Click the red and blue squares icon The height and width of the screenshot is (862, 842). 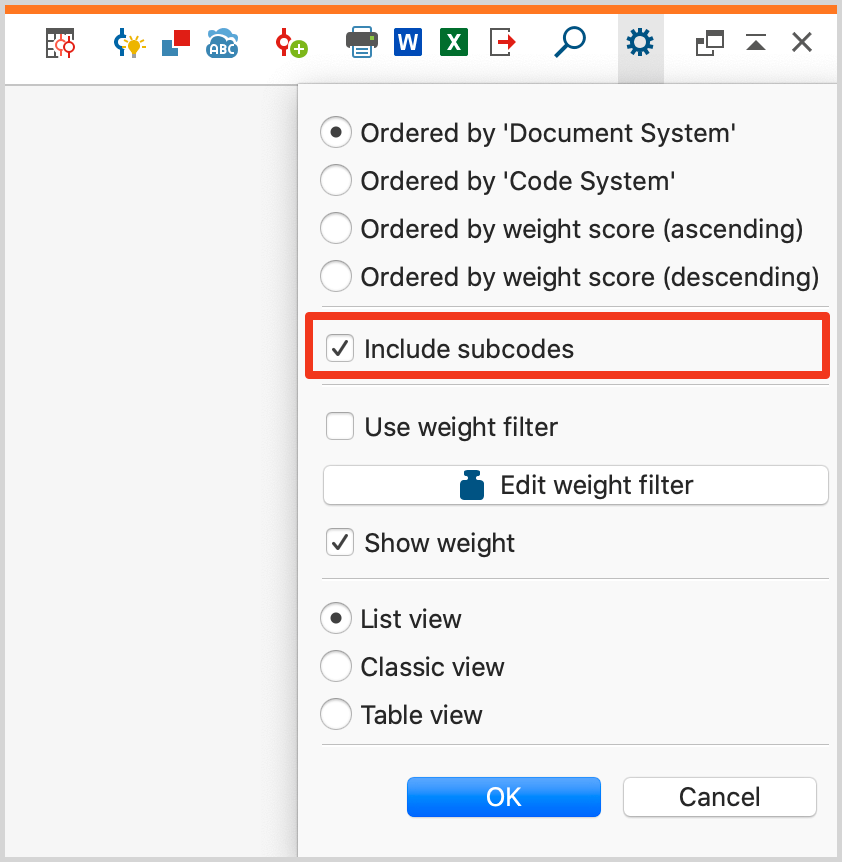pos(176,43)
